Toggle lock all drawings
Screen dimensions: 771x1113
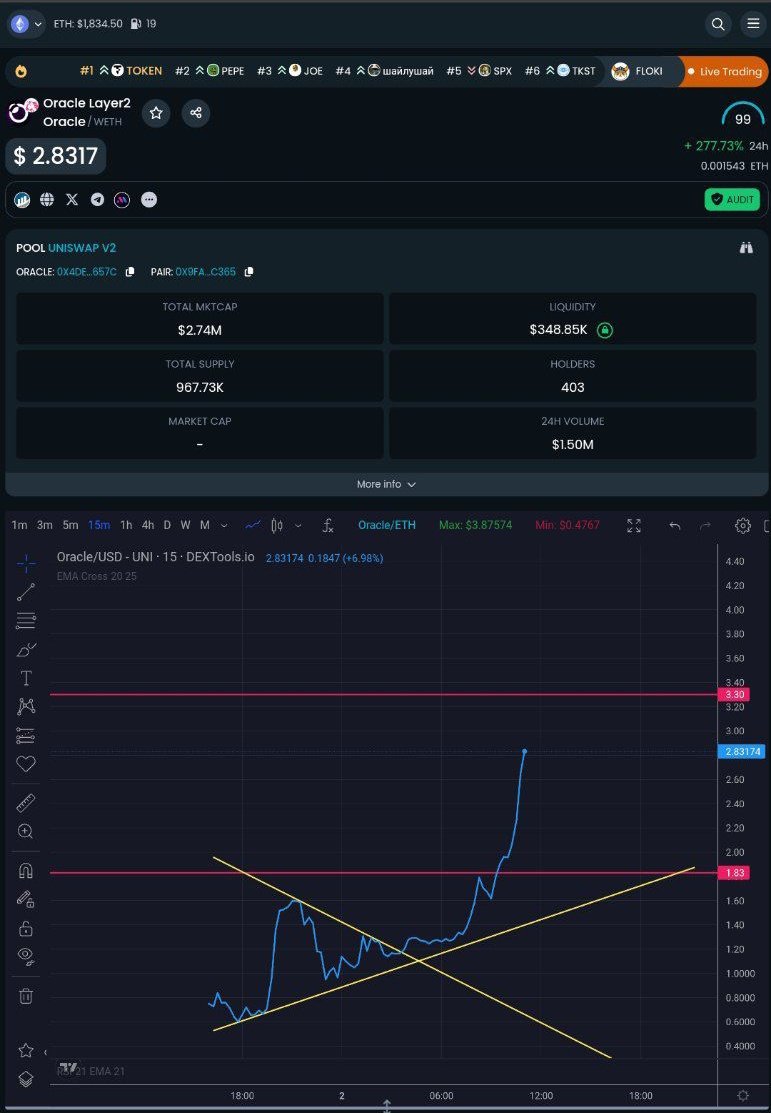click(x=26, y=928)
